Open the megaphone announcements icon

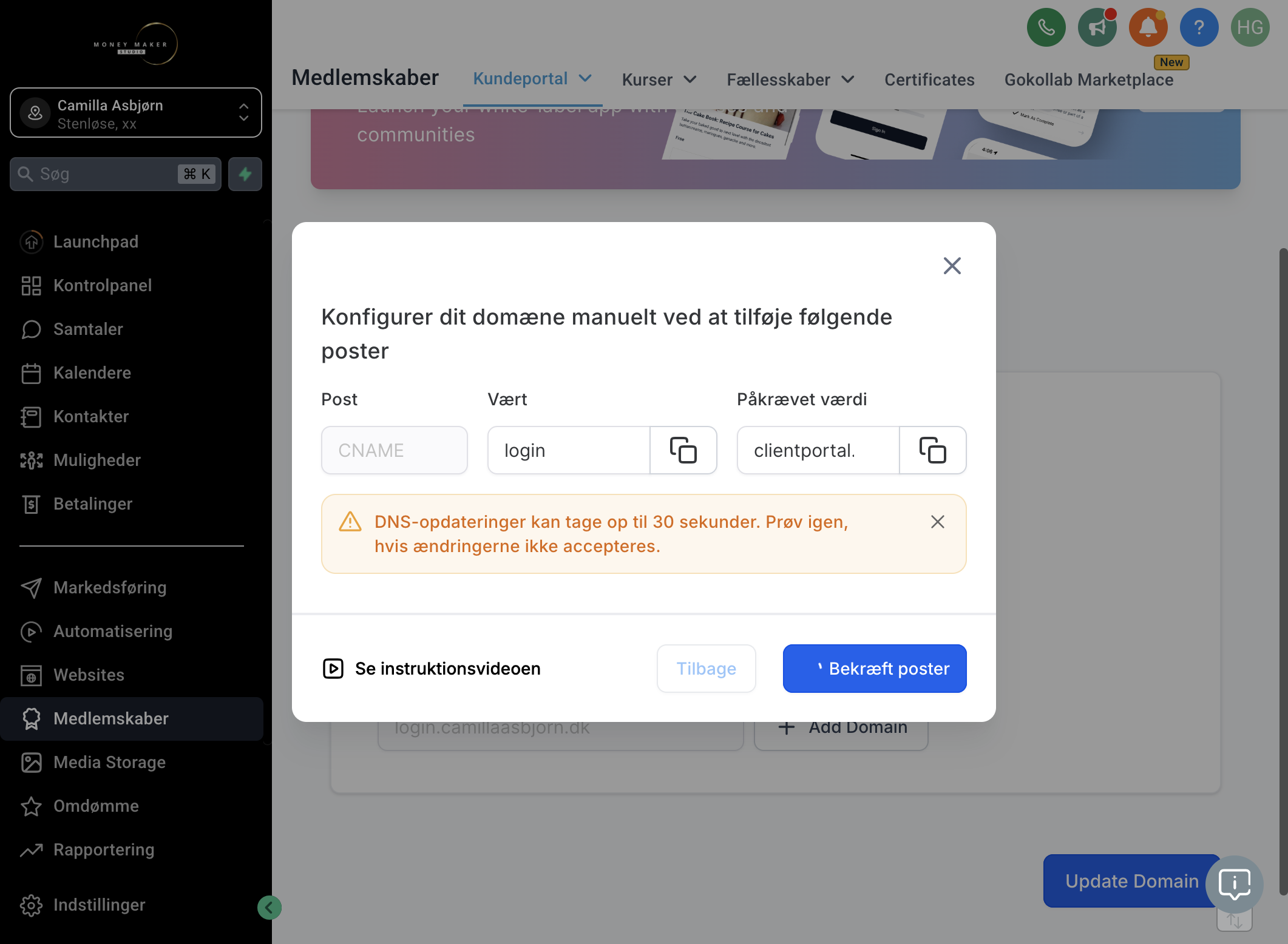(x=1097, y=27)
